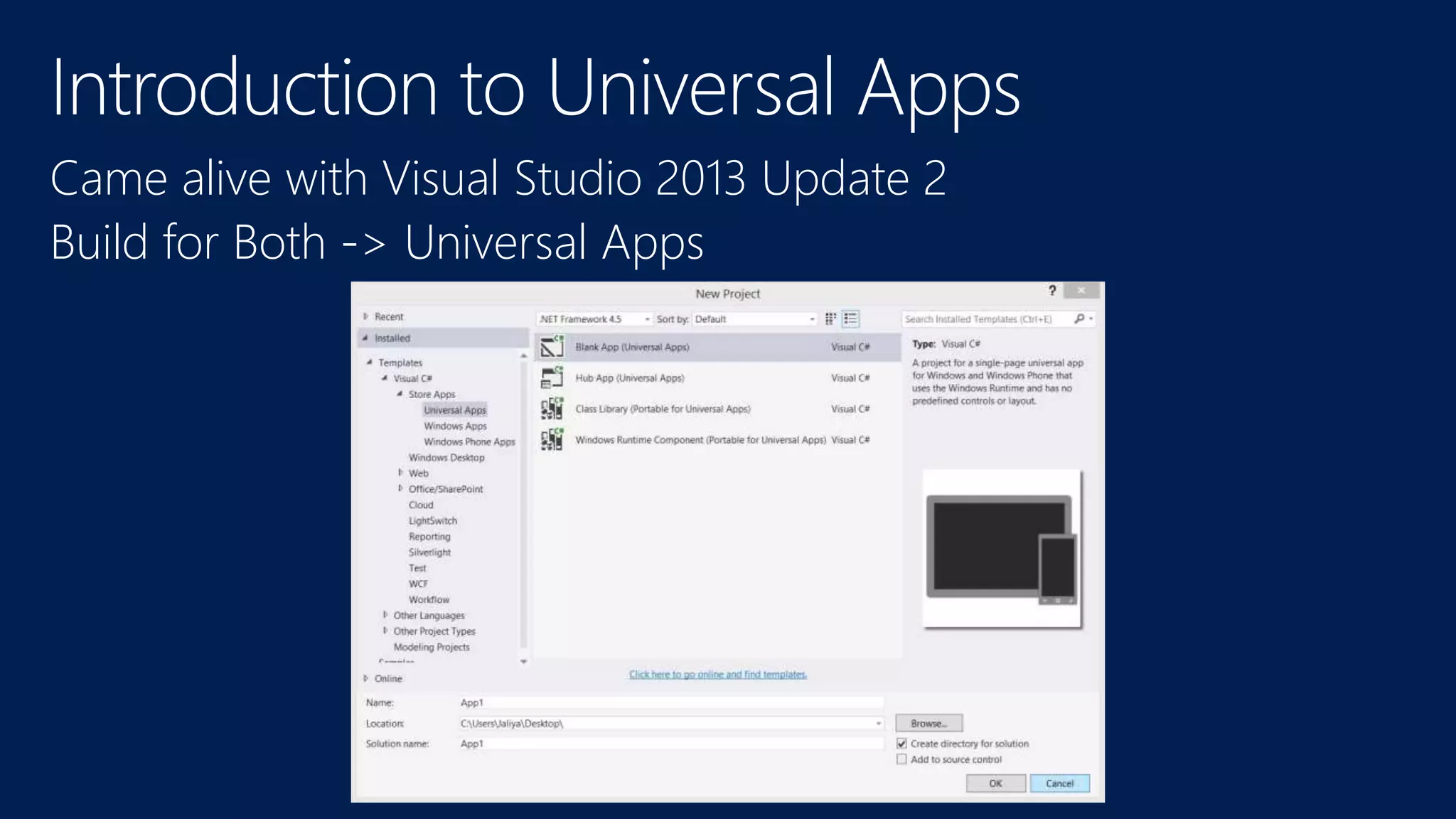The image size is (1456, 819).
Task: Select Universal Apps in tree
Action: tap(455, 410)
